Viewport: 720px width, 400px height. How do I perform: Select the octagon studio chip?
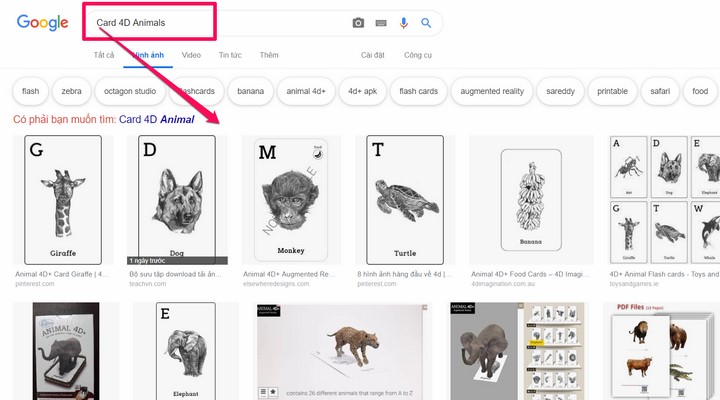pyautogui.click(x=130, y=91)
